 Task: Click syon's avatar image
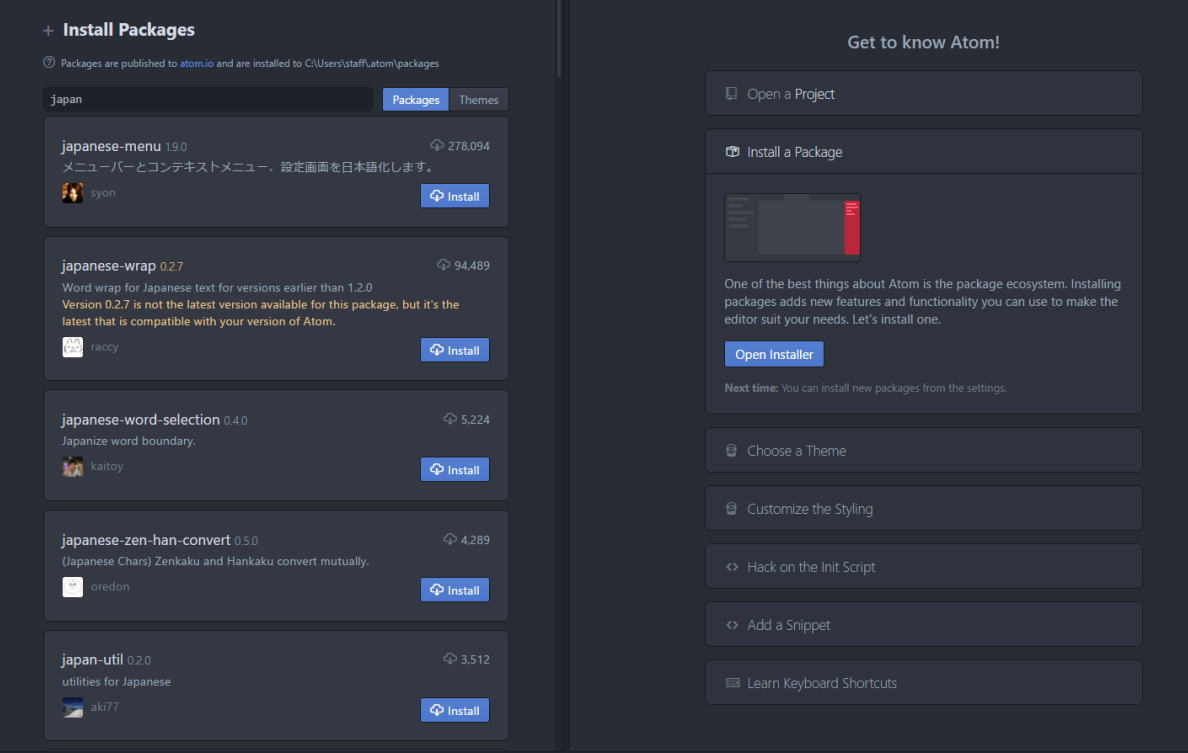coord(73,192)
